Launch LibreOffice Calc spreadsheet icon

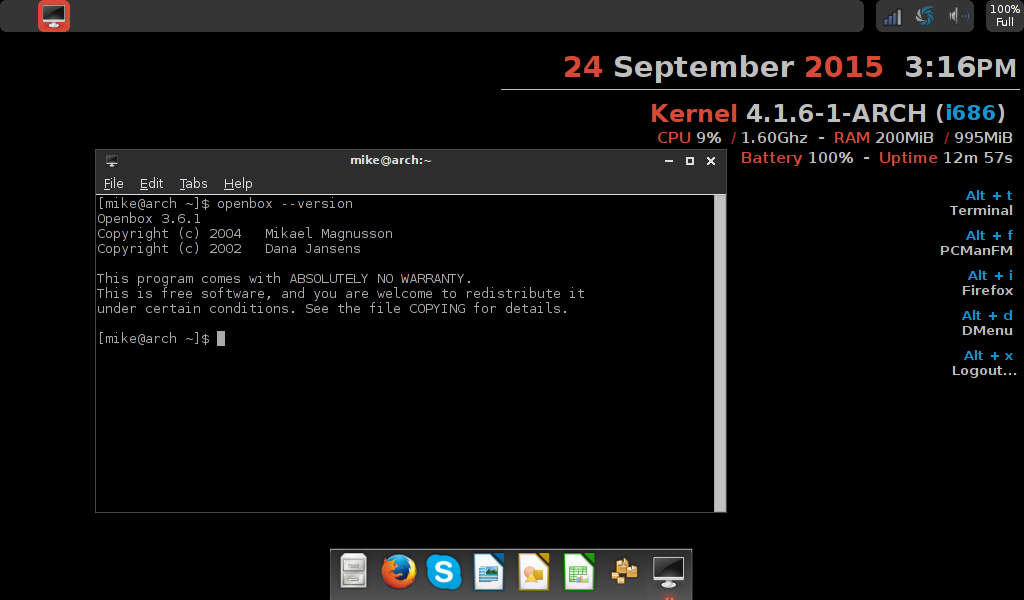[579, 572]
